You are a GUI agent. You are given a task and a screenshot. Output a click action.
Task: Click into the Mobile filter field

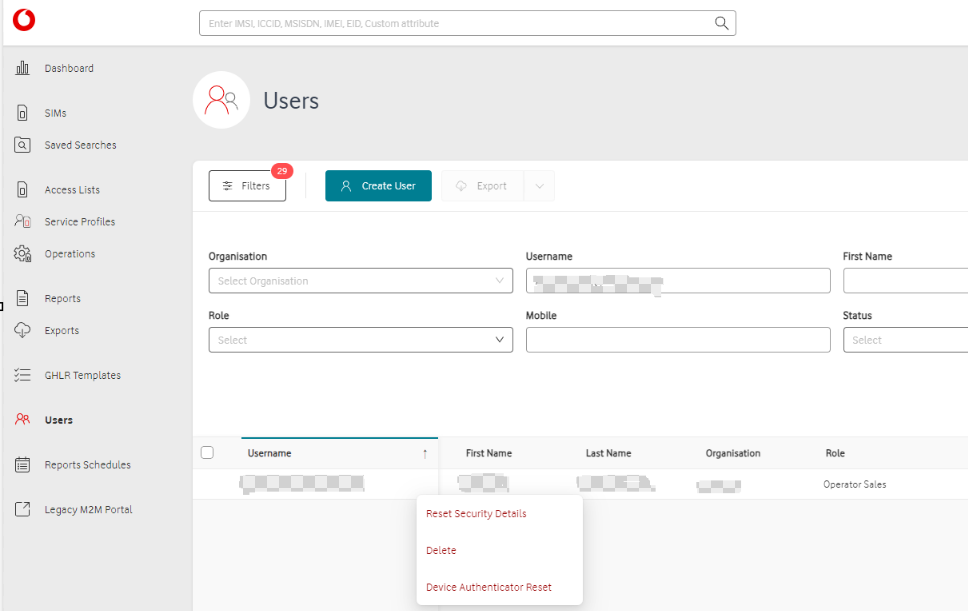point(678,340)
